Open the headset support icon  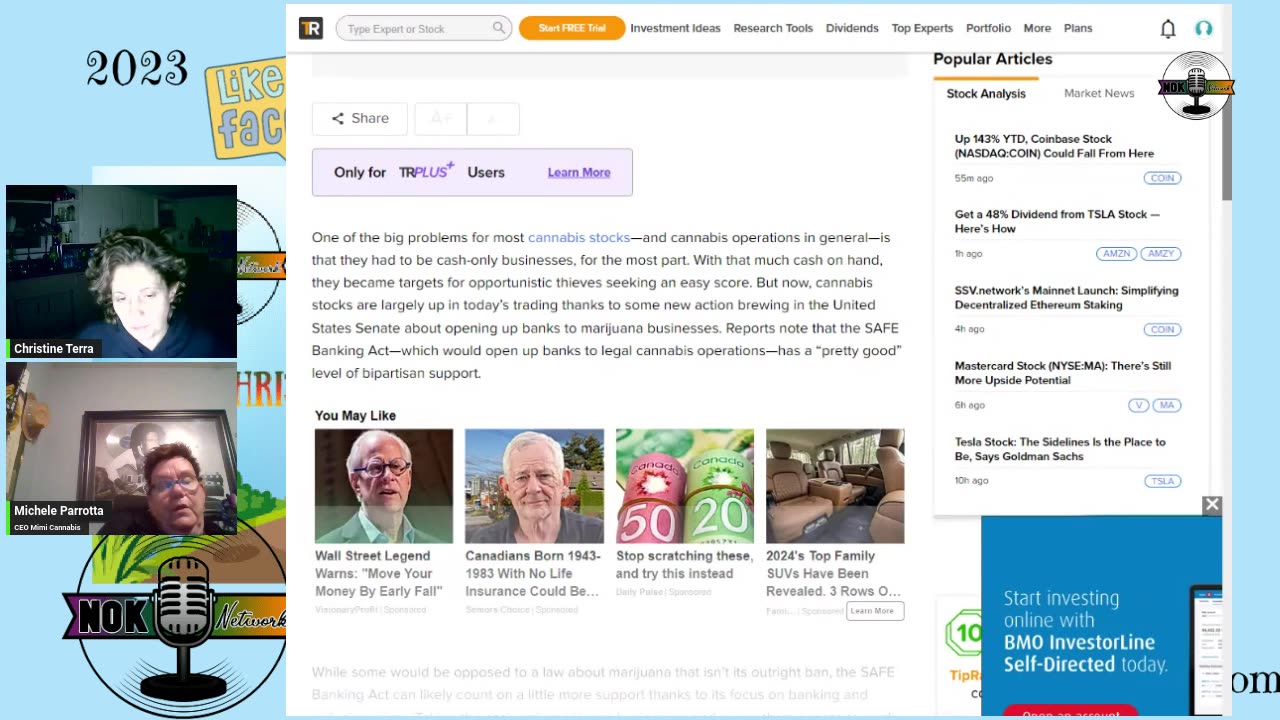[1204, 29]
